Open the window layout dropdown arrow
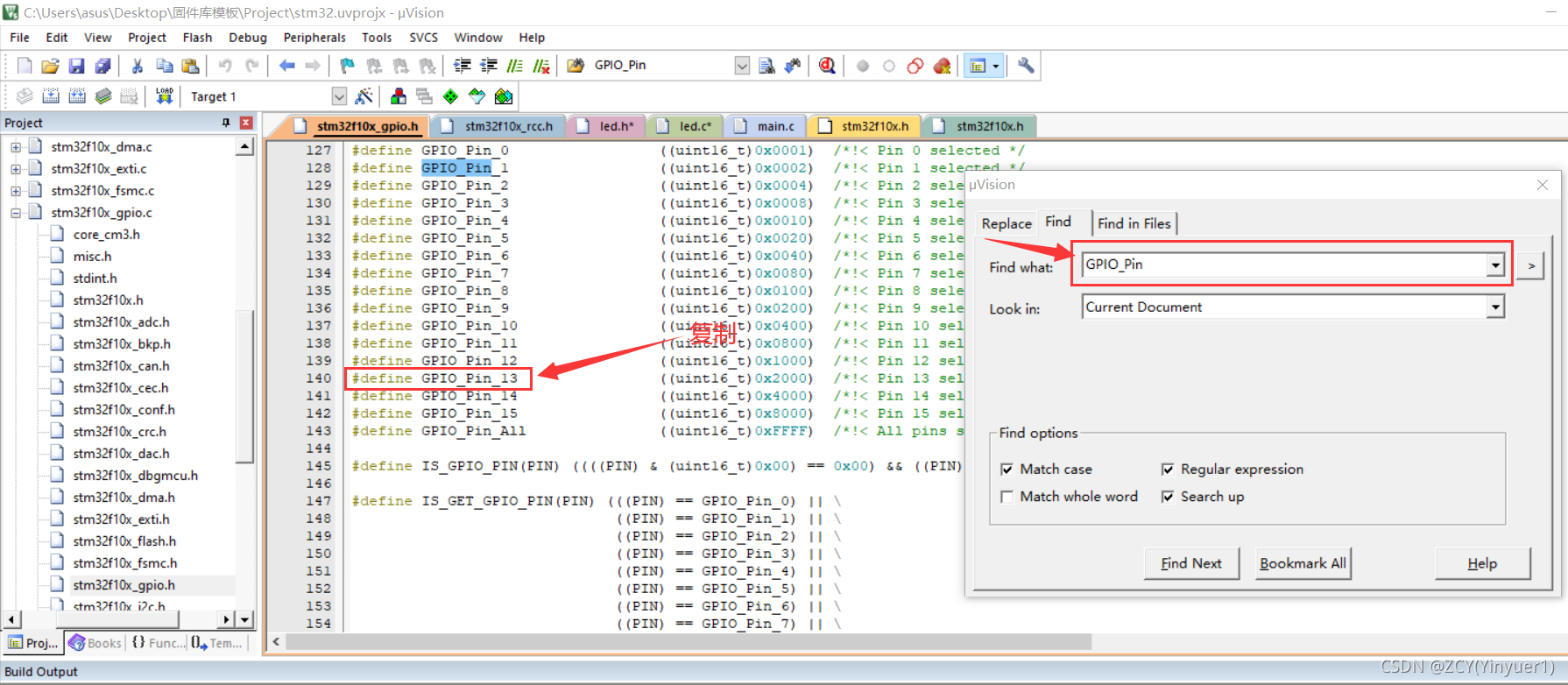This screenshot has height=685, width=1568. coord(996,66)
